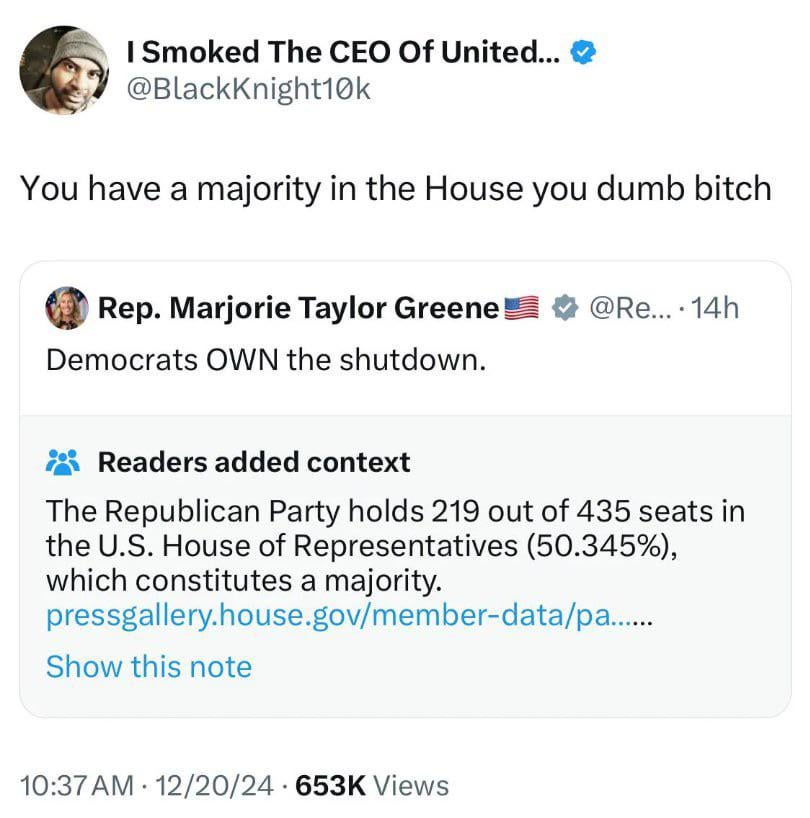Open the @BlackKnight10k handle

(248, 89)
